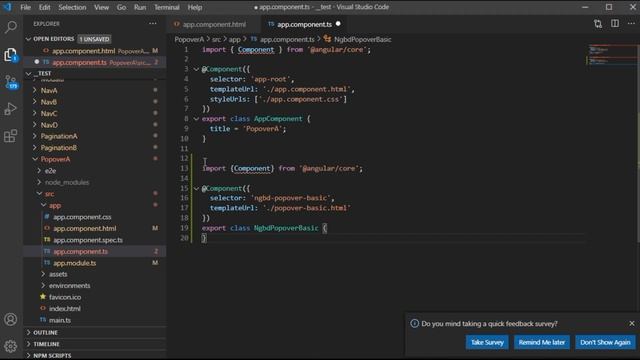Collapse the _TEST workspace folder section
The height and width of the screenshot is (360, 640).
coord(28,73)
